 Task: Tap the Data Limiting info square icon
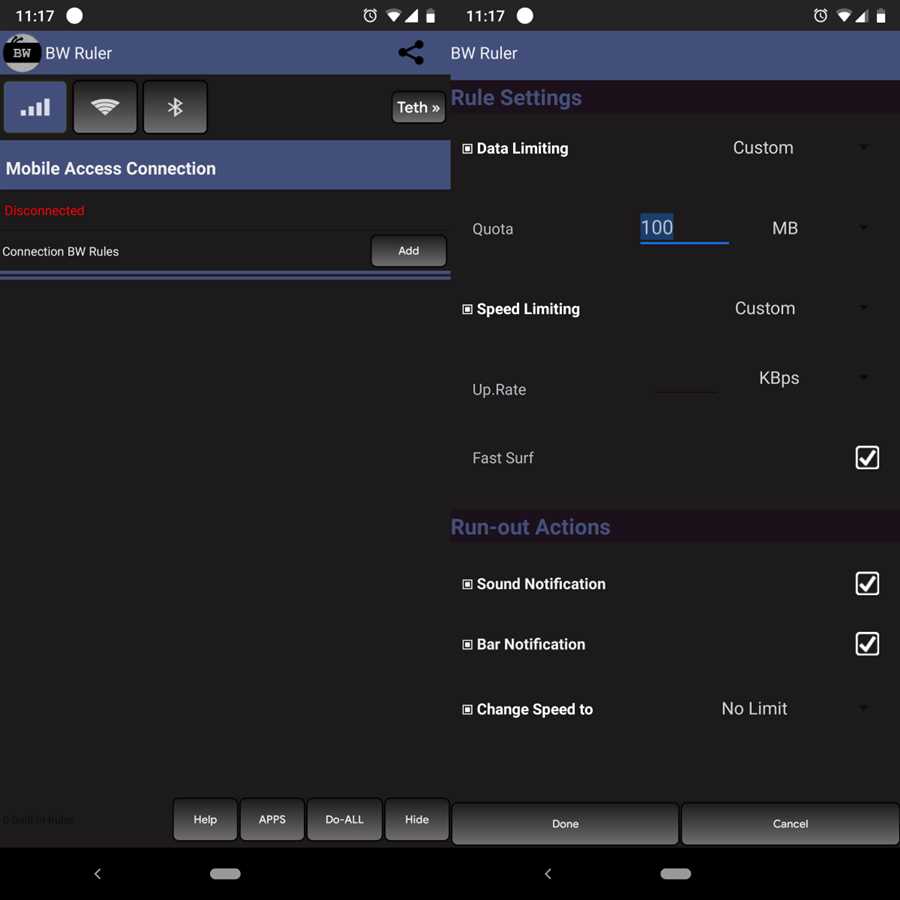pyautogui.click(x=467, y=149)
